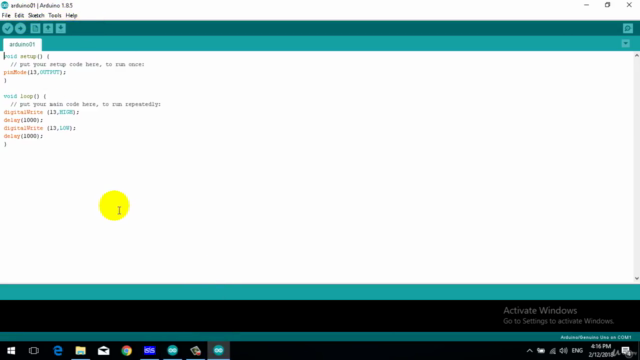This screenshot has width=640, height=360.
Task: Open the Sketch menu
Action: tap(36, 16)
